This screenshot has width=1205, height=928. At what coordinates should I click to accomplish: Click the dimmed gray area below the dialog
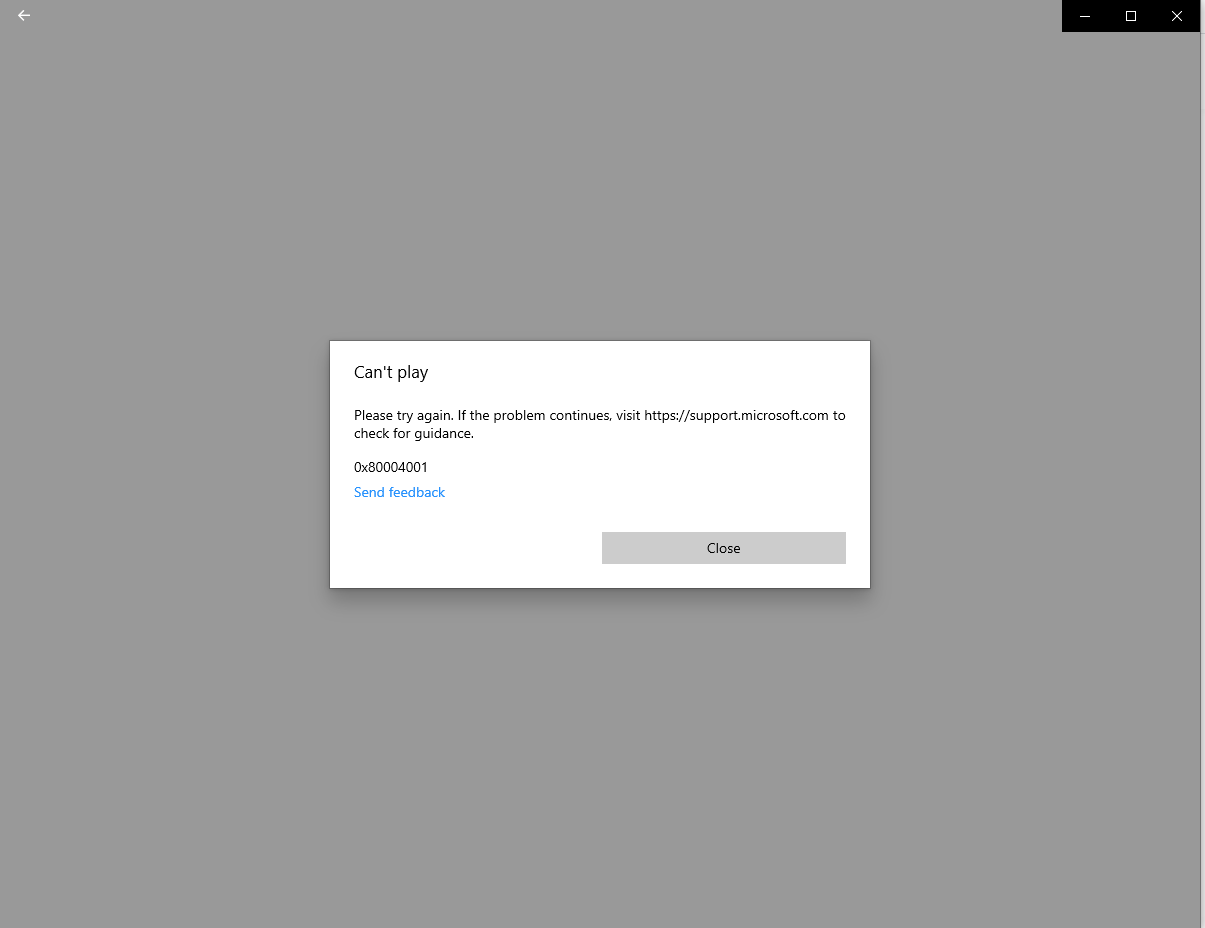(x=600, y=758)
